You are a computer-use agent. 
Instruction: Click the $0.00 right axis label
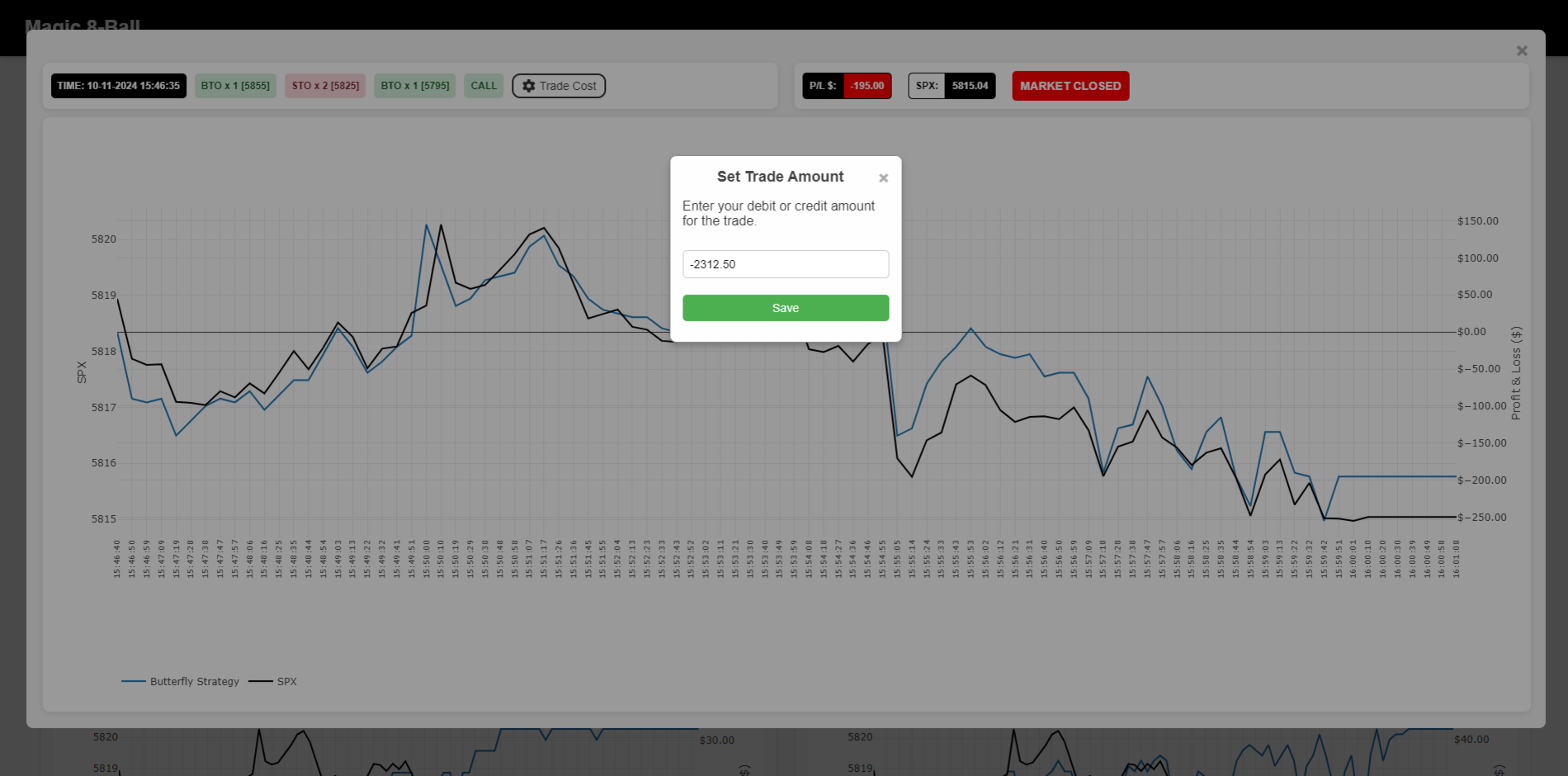(1471, 332)
